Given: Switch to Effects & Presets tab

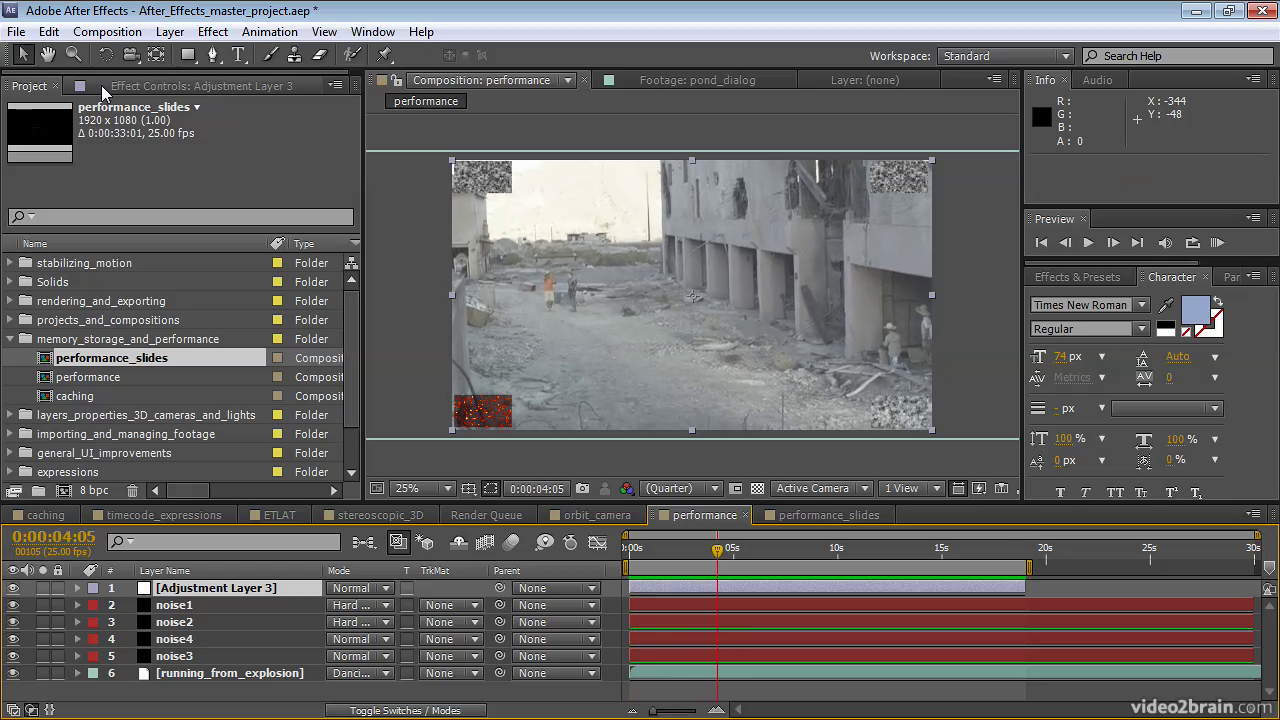Looking at the screenshot, I should (x=1077, y=277).
